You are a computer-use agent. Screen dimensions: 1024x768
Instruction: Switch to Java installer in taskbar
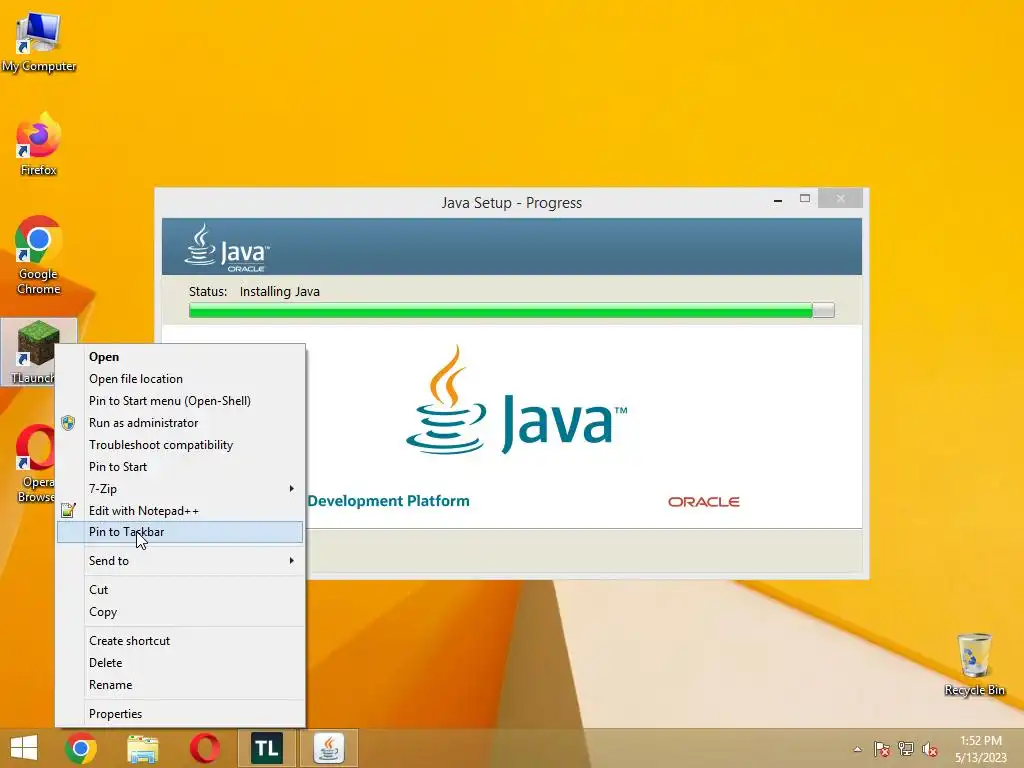click(328, 748)
